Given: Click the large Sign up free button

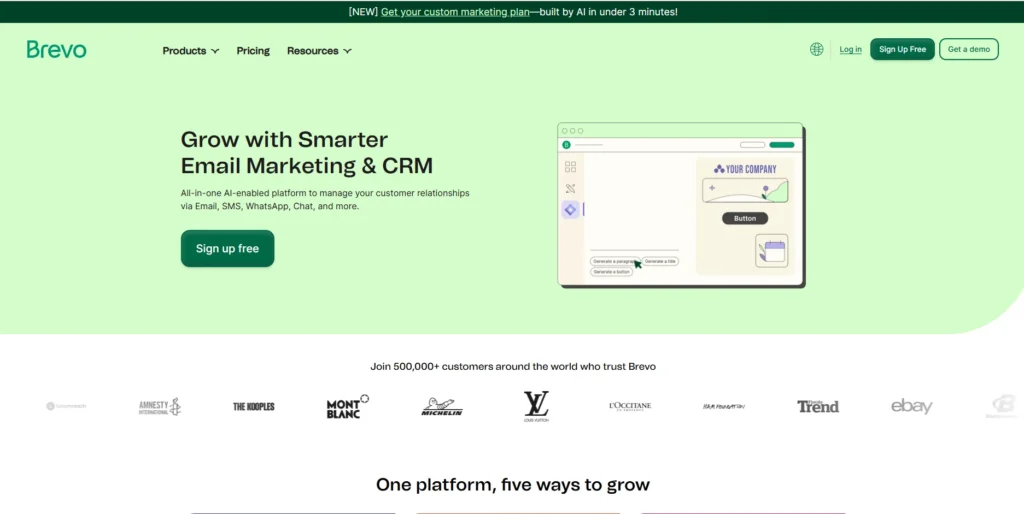Looking at the screenshot, I should click(x=227, y=248).
